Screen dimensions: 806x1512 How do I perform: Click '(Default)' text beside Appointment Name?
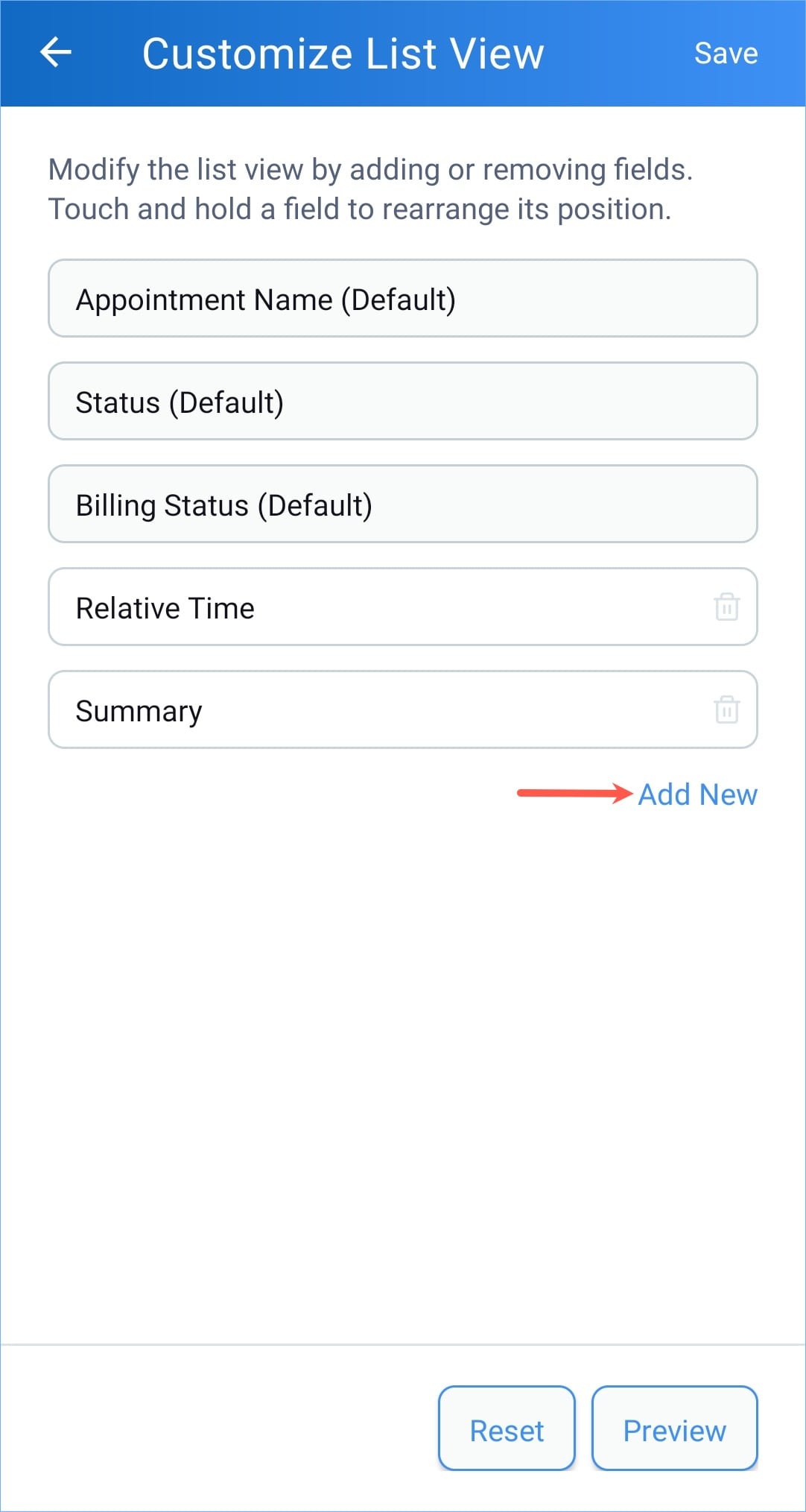[399, 300]
